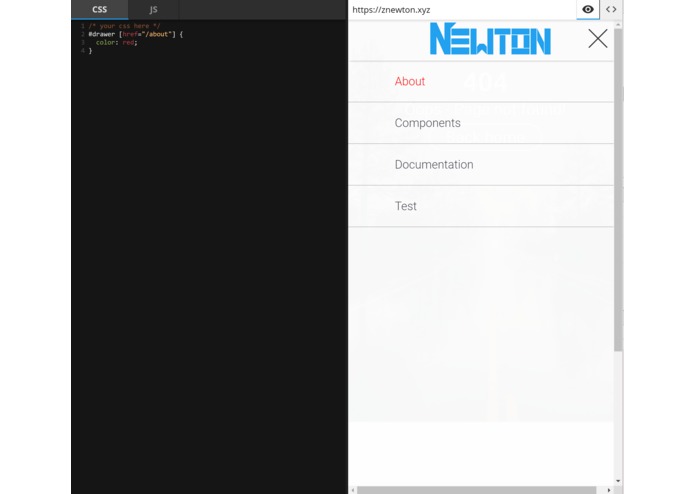Switch to the CSS tab
Image resolution: width=695 pixels, height=494 pixels.
[x=100, y=9]
